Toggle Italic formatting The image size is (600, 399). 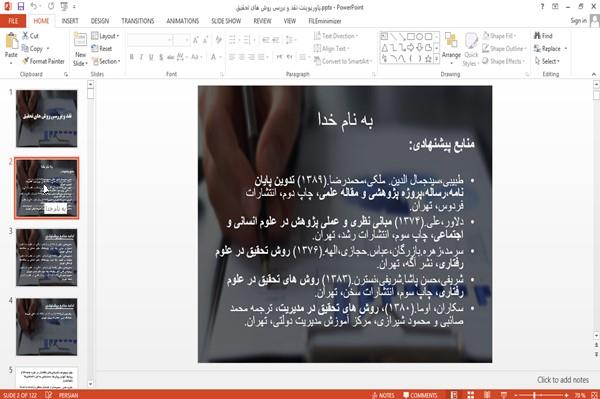[141, 57]
